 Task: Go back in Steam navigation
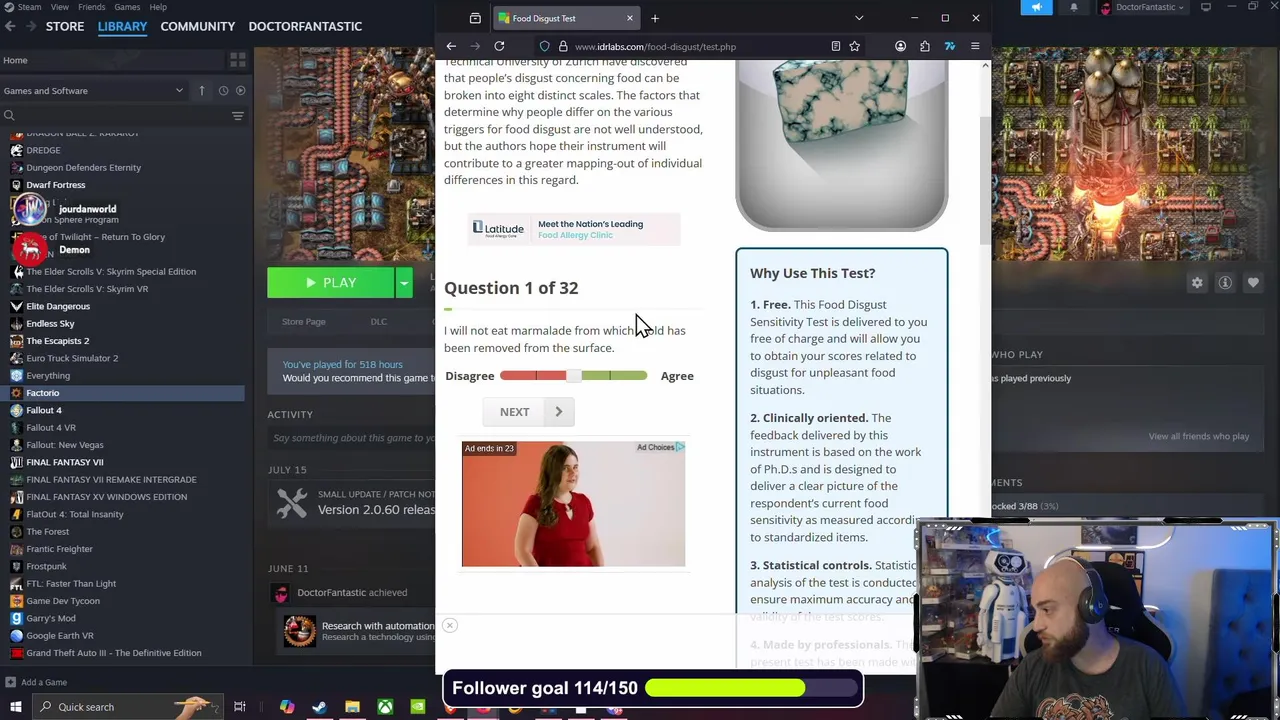click(10, 26)
